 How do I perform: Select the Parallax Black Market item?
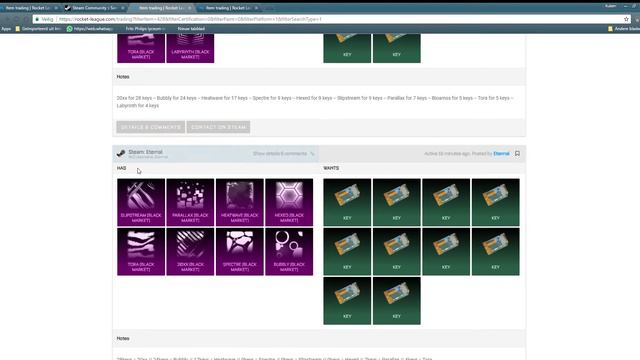click(x=190, y=202)
